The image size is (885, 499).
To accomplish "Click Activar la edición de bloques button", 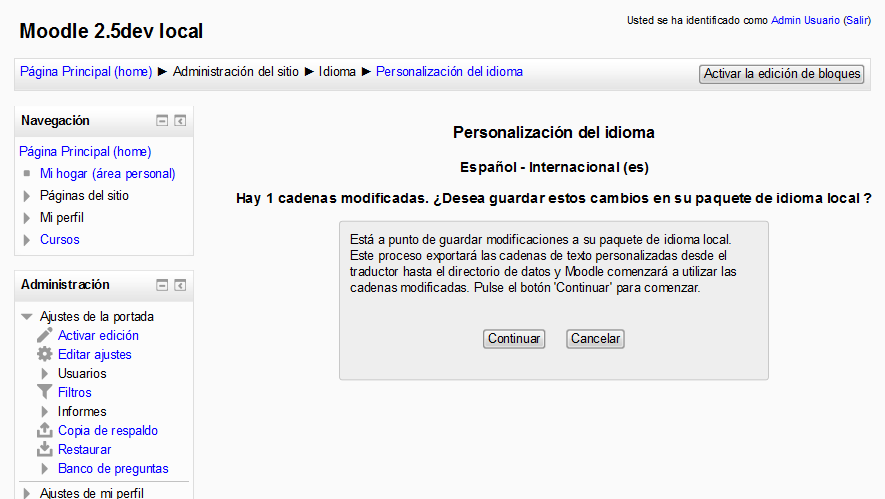I will pos(781,74).
